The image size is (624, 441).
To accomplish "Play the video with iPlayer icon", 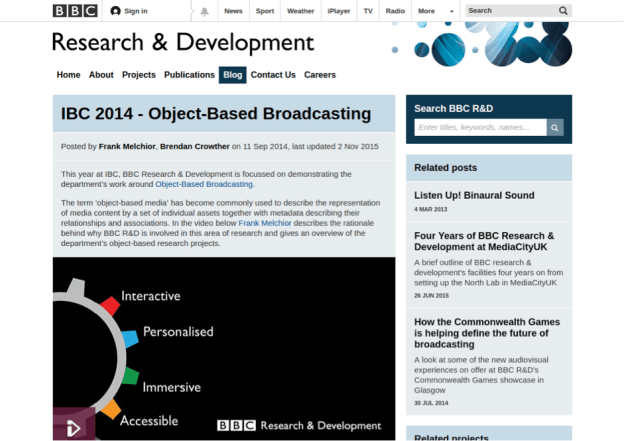I will click(74, 424).
